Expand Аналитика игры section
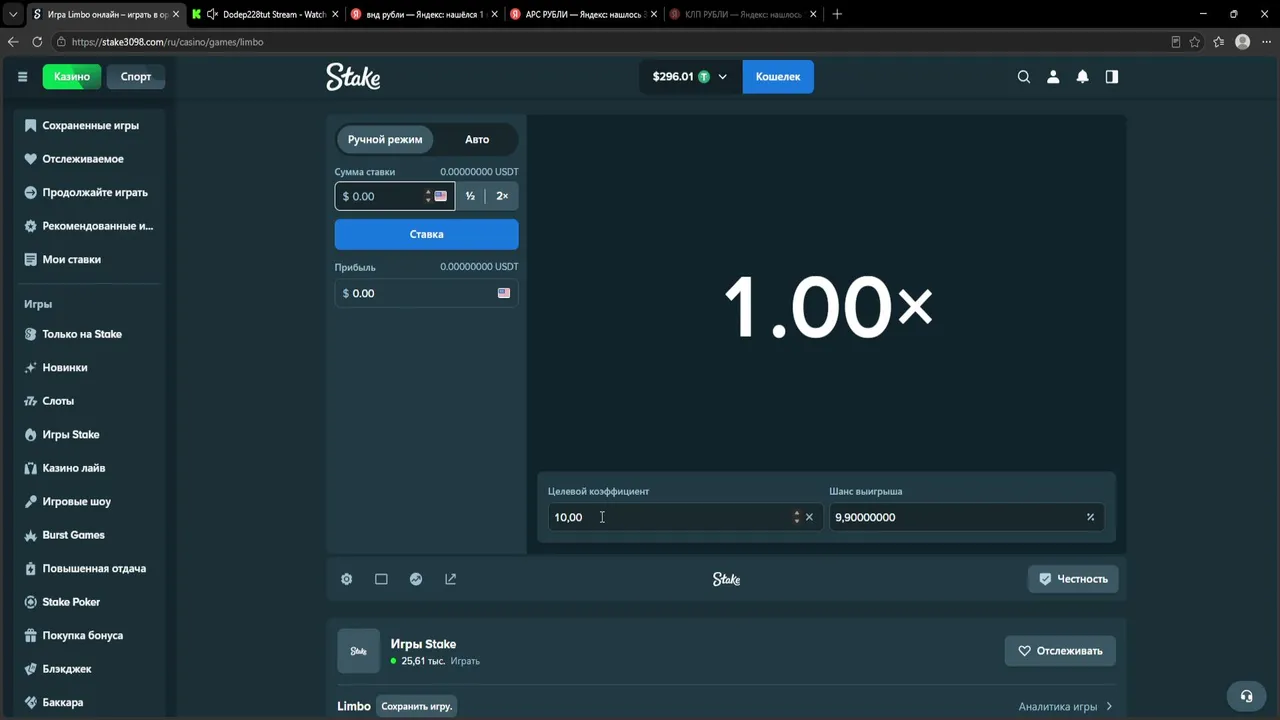The width and height of the screenshot is (1280, 720). 1066,707
